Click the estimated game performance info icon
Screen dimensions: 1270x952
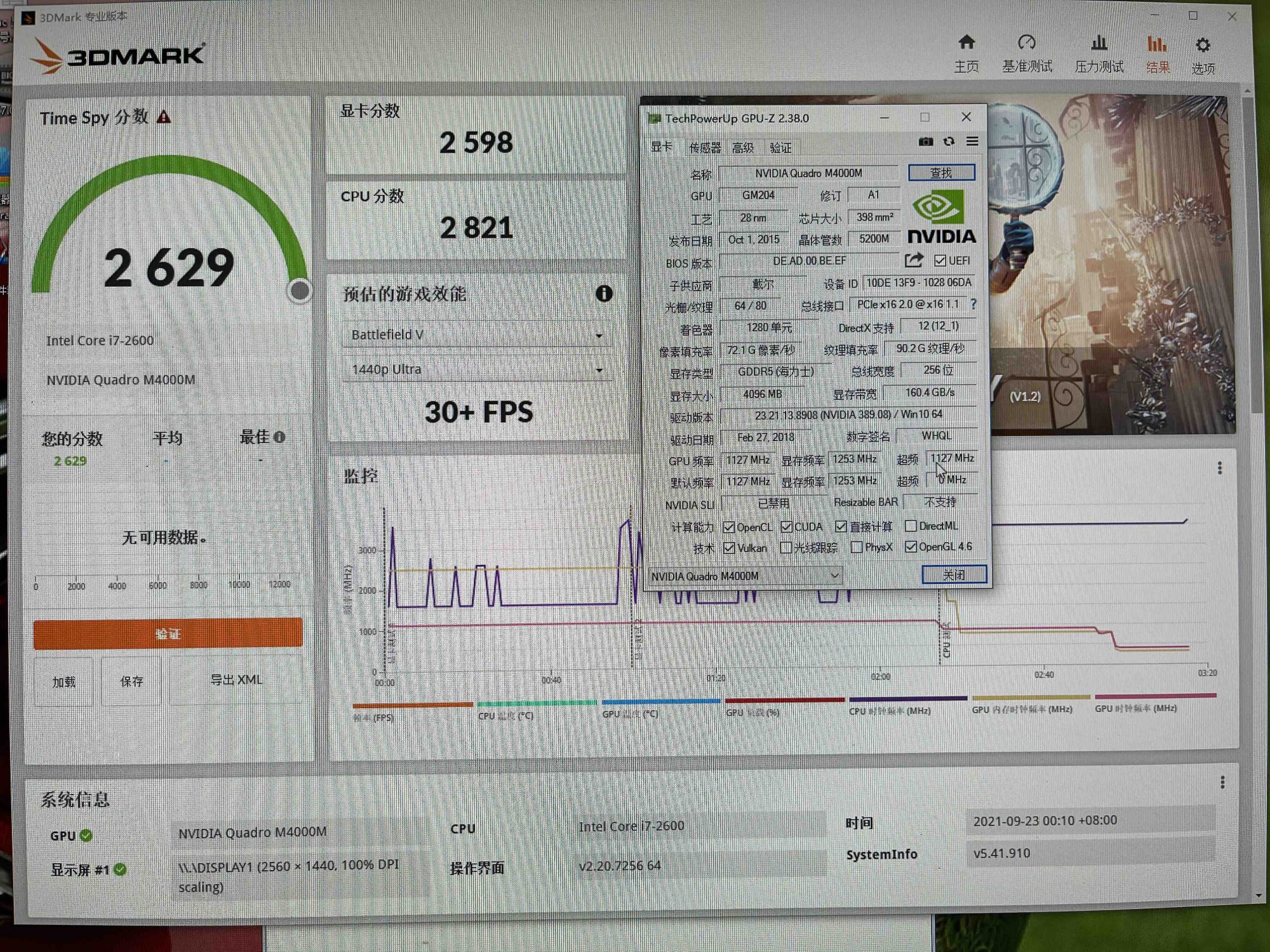(604, 293)
